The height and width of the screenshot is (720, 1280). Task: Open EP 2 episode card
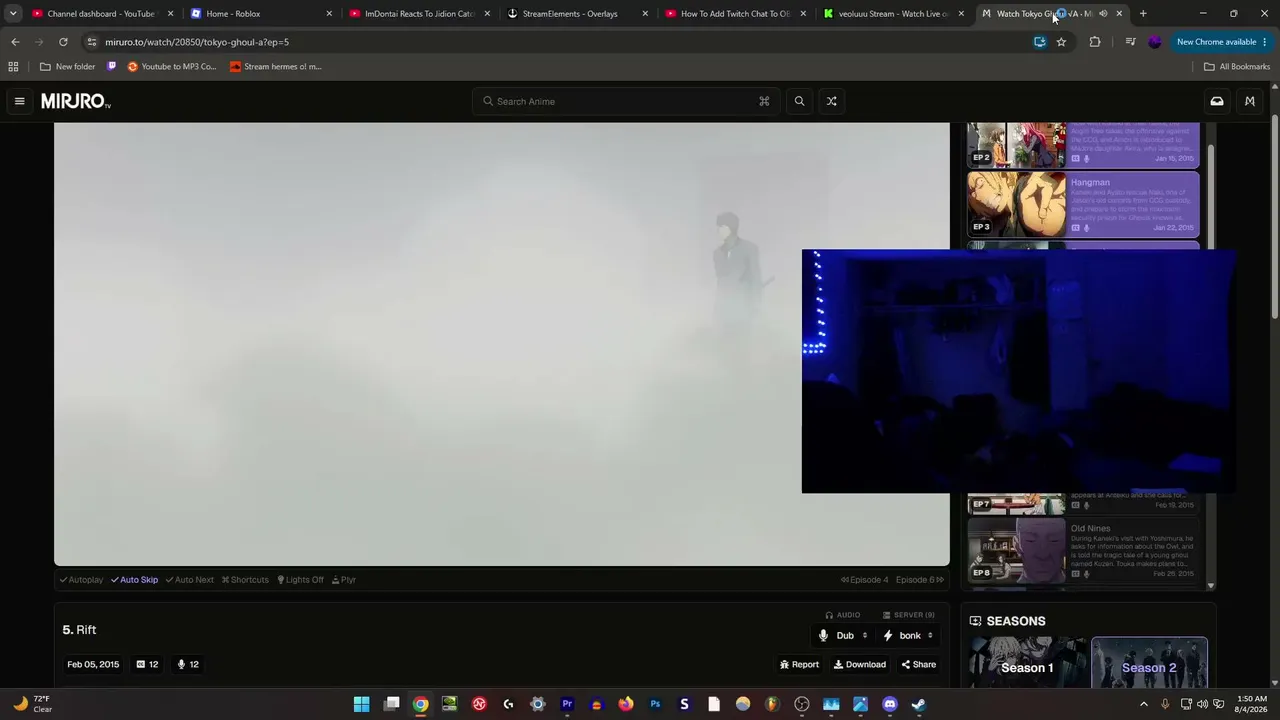tap(1083, 145)
